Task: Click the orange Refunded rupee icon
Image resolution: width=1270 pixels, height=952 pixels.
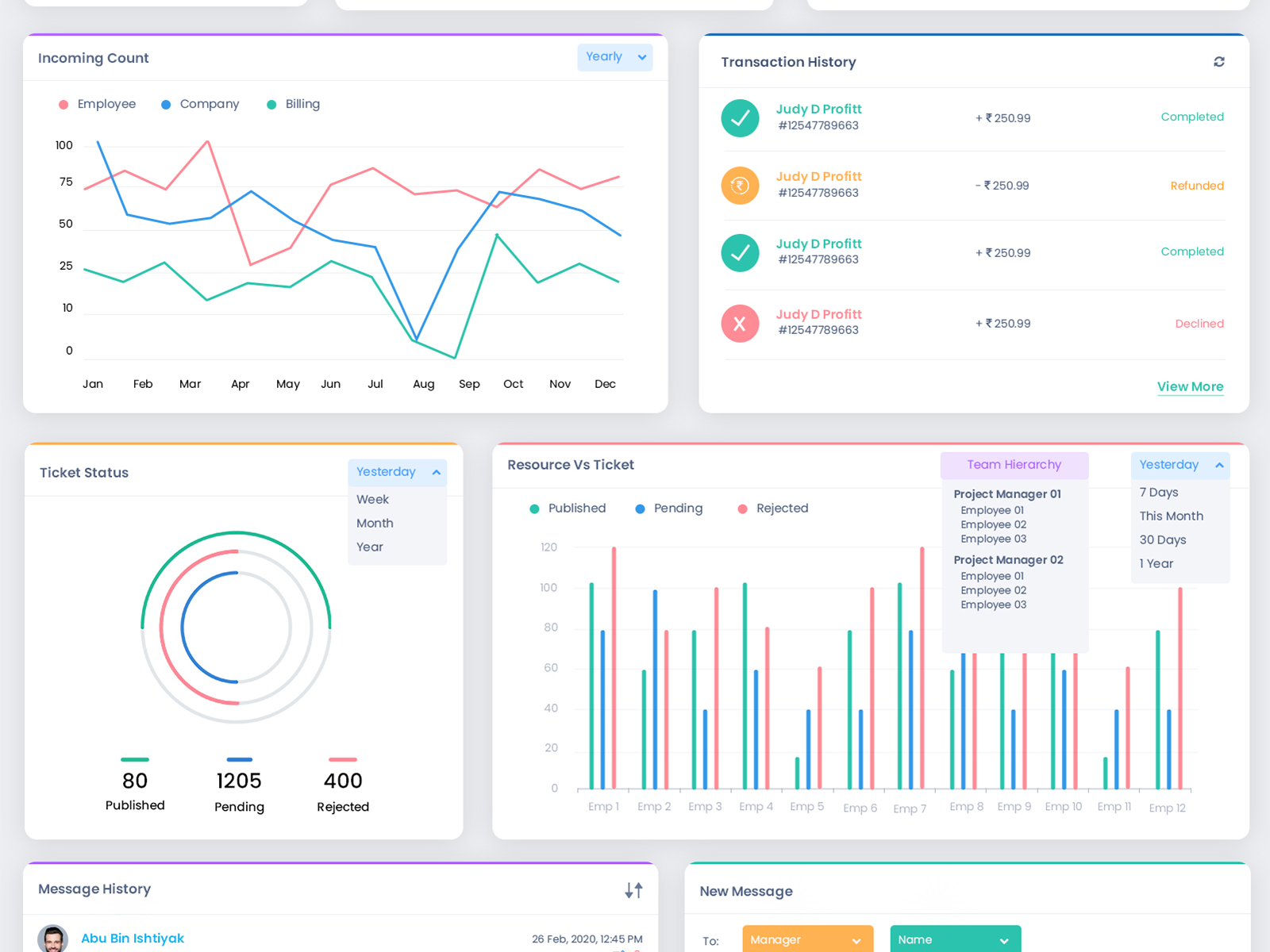Action: pyautogui.click(x=740, y=186)
